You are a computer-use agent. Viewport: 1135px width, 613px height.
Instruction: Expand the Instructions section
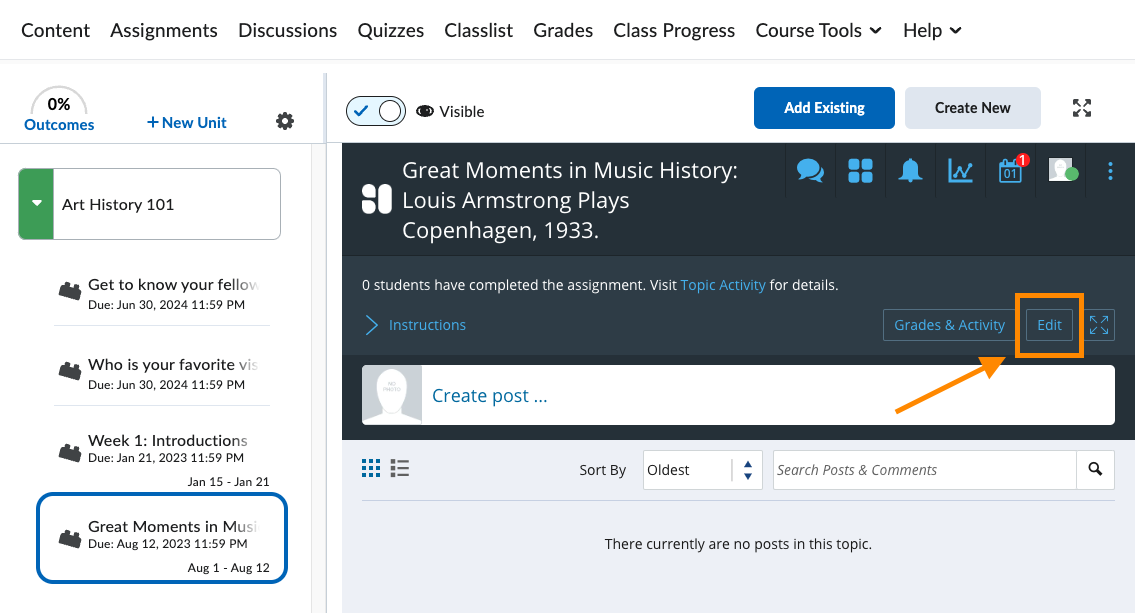click(x=416, y=325)
